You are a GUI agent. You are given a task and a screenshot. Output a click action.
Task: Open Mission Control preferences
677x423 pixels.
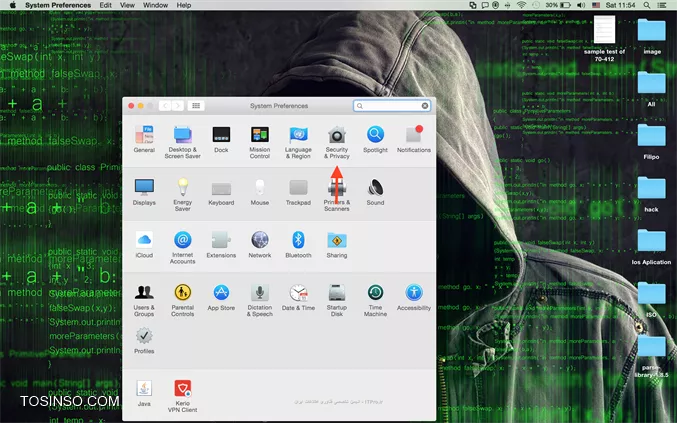[259, 142]
